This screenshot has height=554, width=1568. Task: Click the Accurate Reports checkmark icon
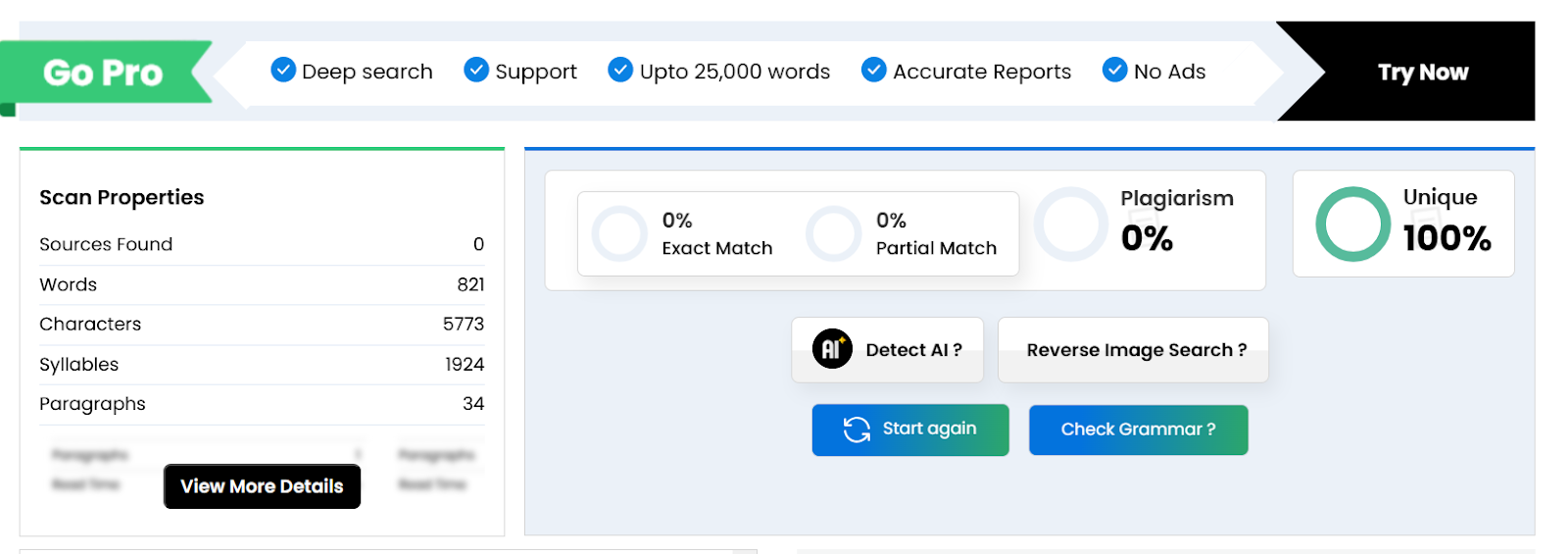(873, 70)
